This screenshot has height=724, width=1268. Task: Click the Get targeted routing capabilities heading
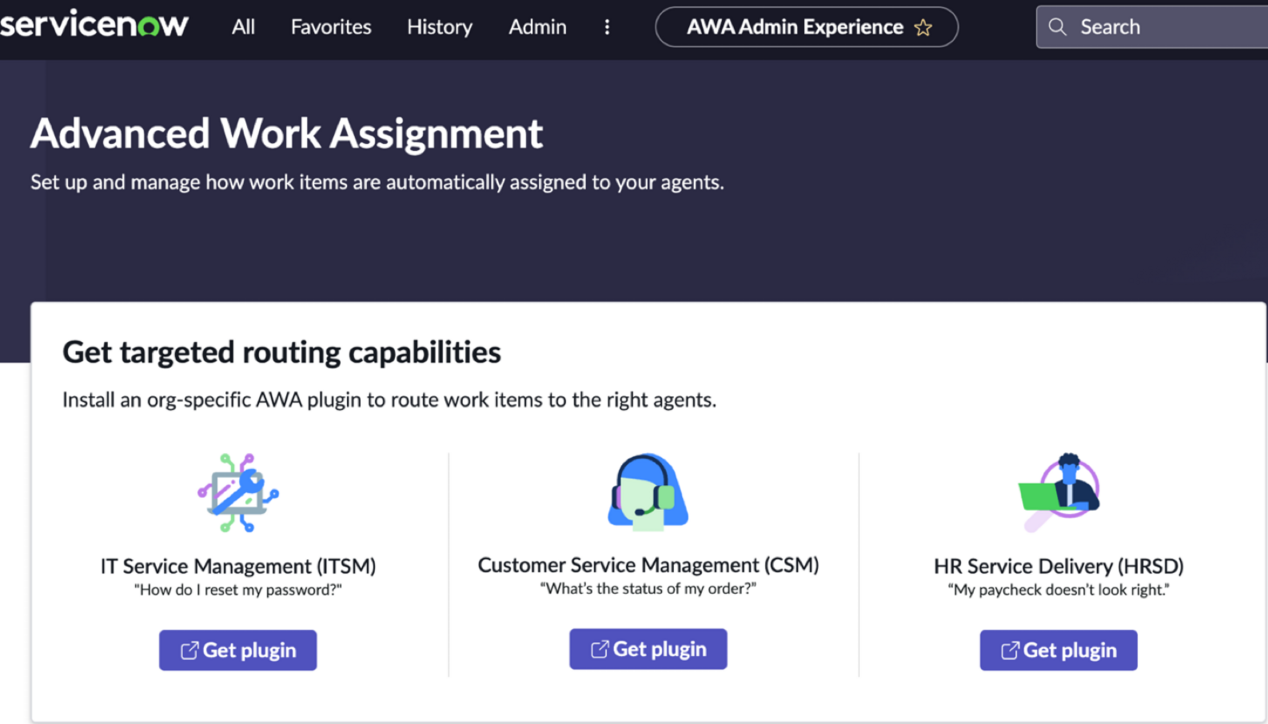pos(282,352)
